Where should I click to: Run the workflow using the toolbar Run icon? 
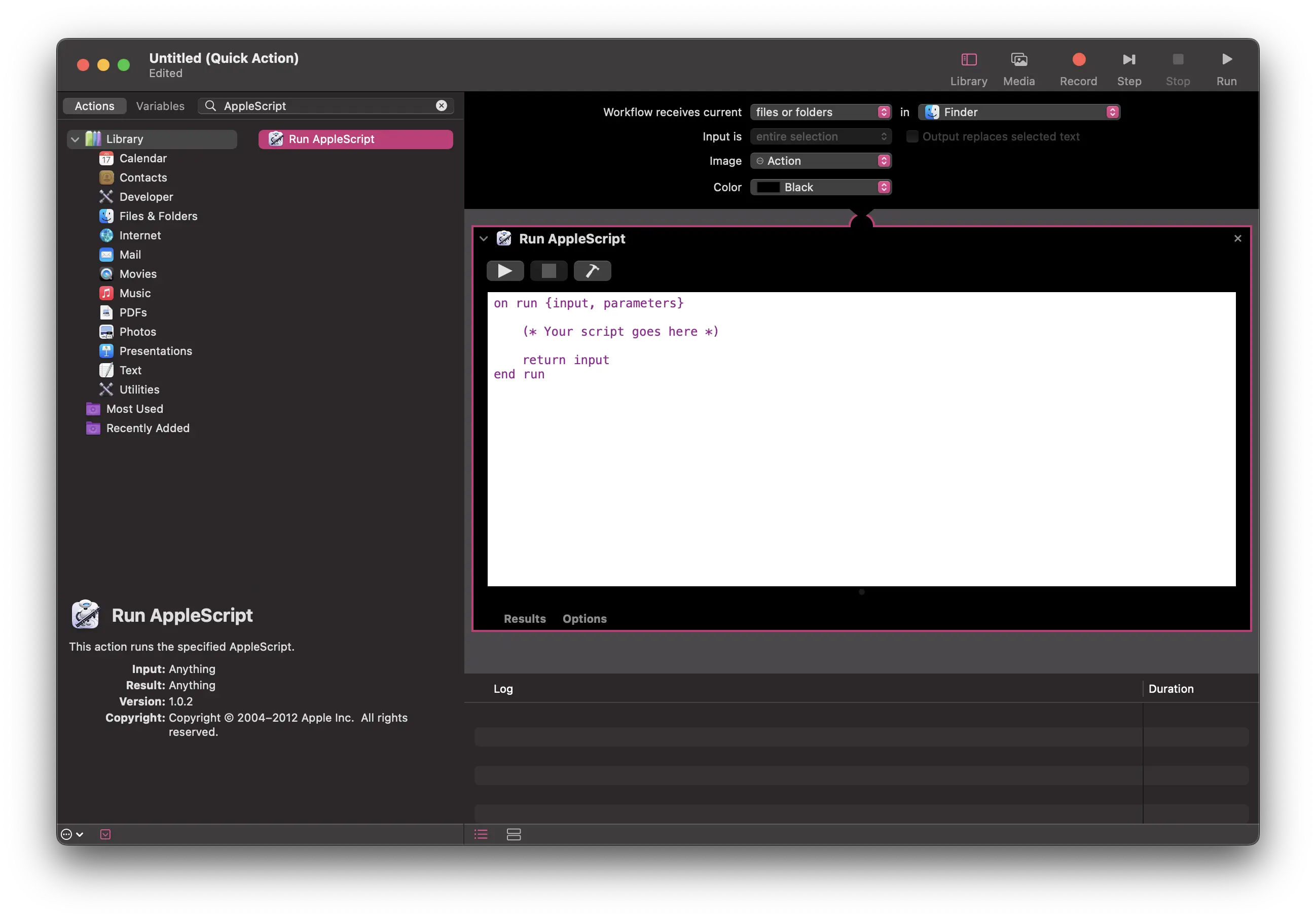tap(1226, 60)
